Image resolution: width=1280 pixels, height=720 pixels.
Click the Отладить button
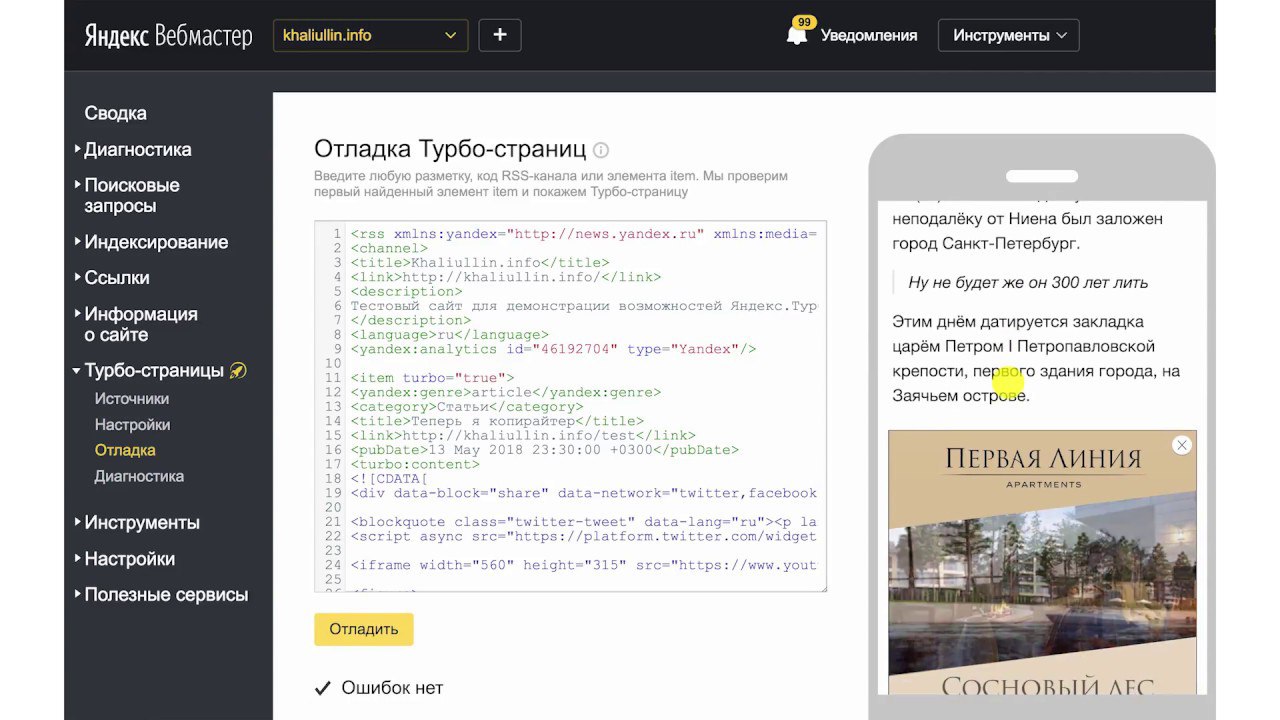[x=363, y=629]
